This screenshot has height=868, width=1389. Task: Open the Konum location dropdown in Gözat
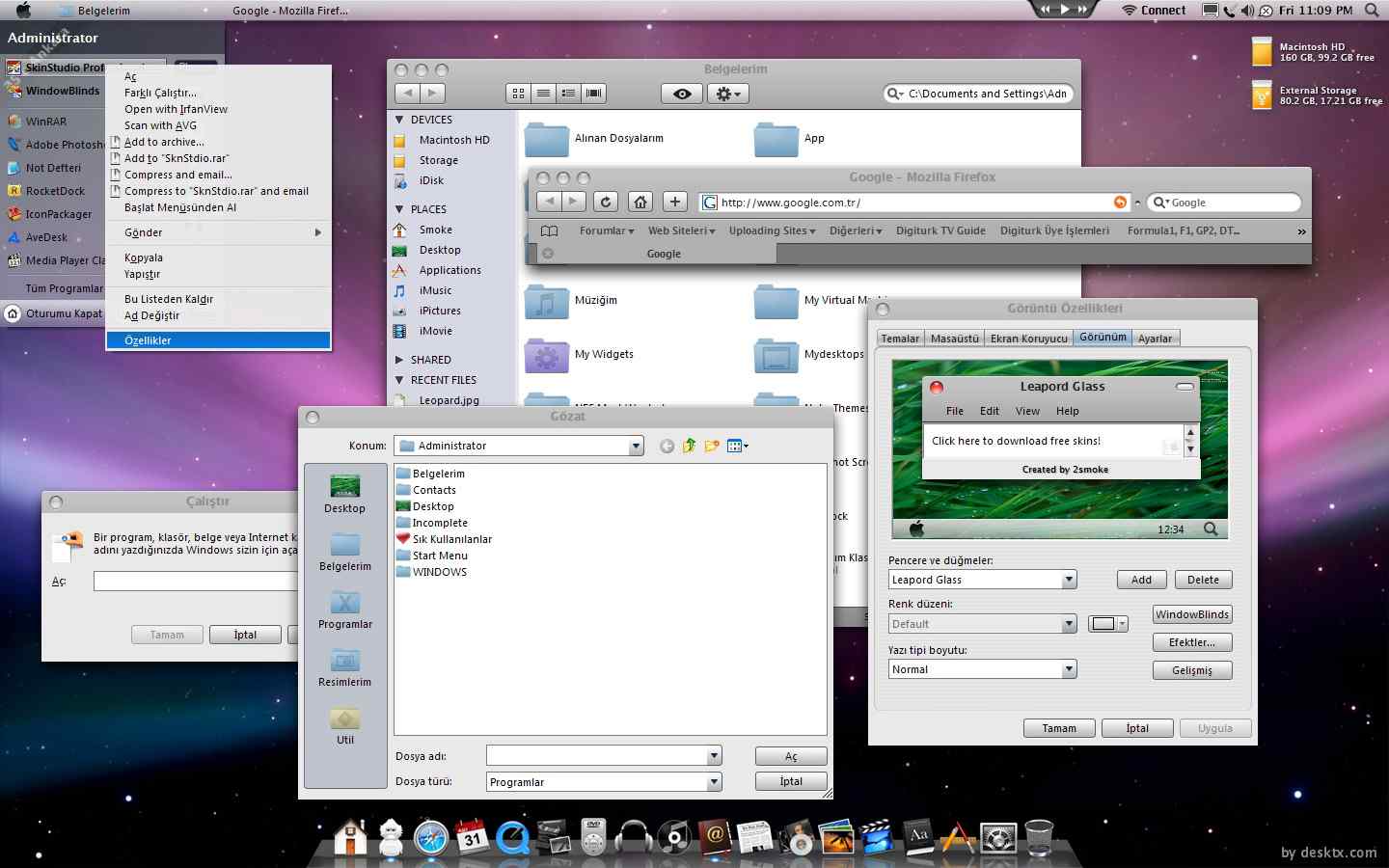coord(636,446)
